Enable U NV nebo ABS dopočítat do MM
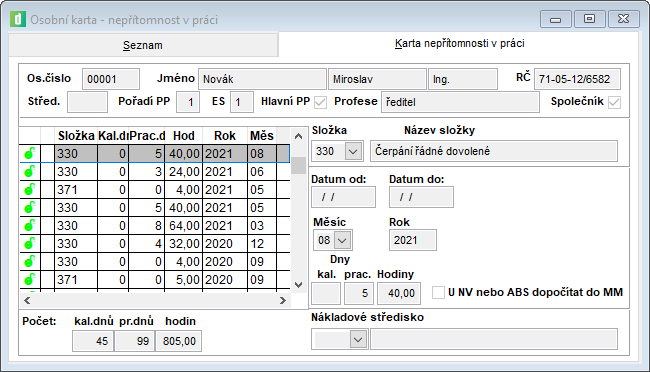650x372 pixels. click(438, 292)
